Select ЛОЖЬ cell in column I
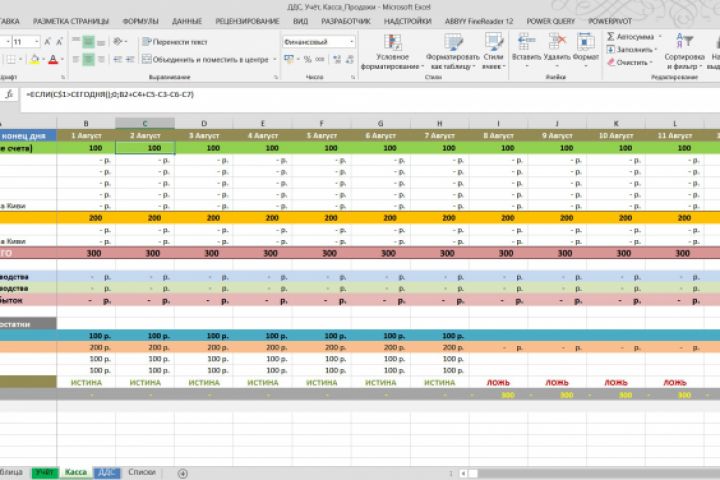 tap(498, 382)
